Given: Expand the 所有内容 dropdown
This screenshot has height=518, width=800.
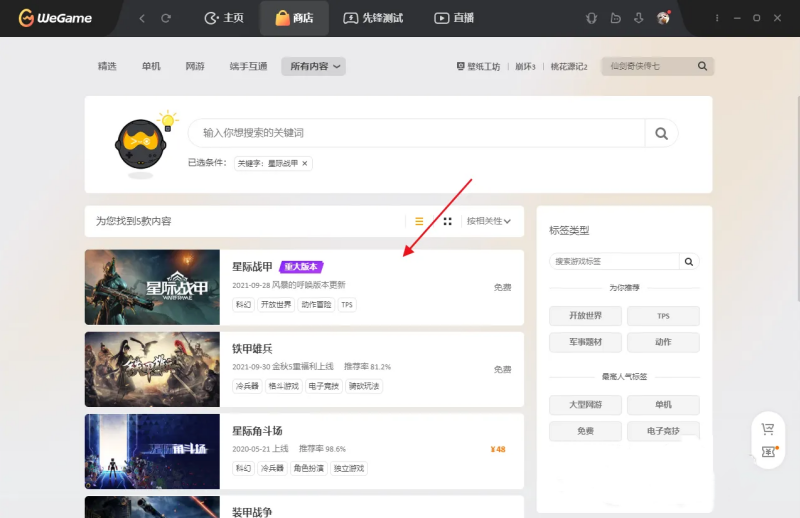Looking at the screenshot, I should [x=313, y=66].
